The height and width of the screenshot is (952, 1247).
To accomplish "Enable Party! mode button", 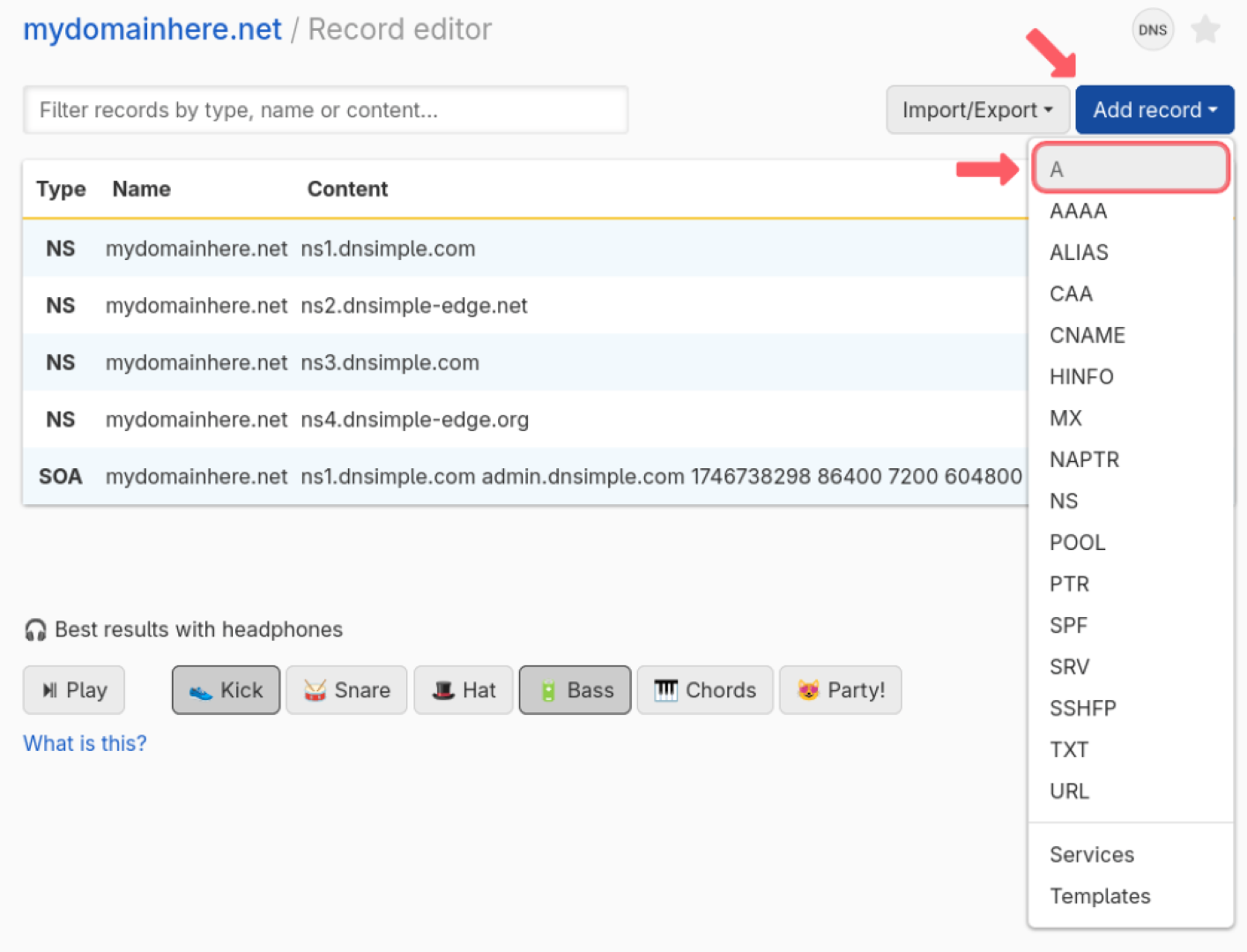I will (x=840, y=690).
